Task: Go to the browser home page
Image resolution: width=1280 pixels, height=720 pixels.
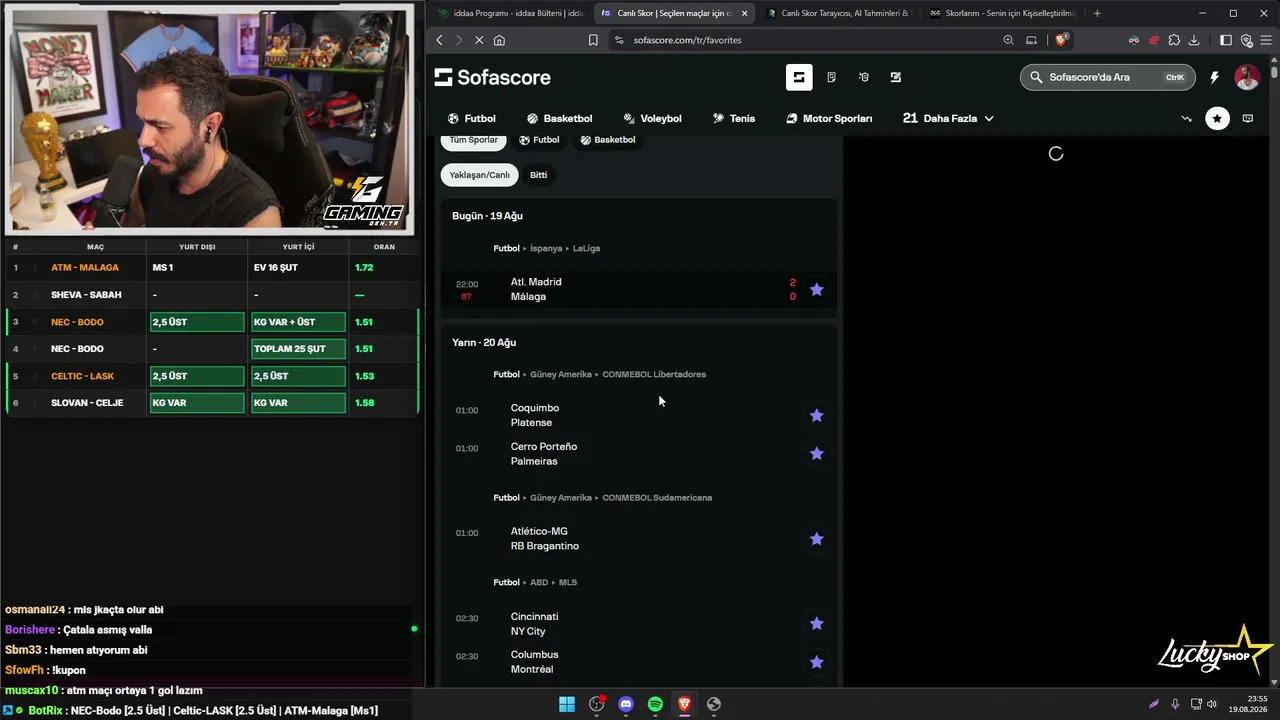Action: pos(499,40)
